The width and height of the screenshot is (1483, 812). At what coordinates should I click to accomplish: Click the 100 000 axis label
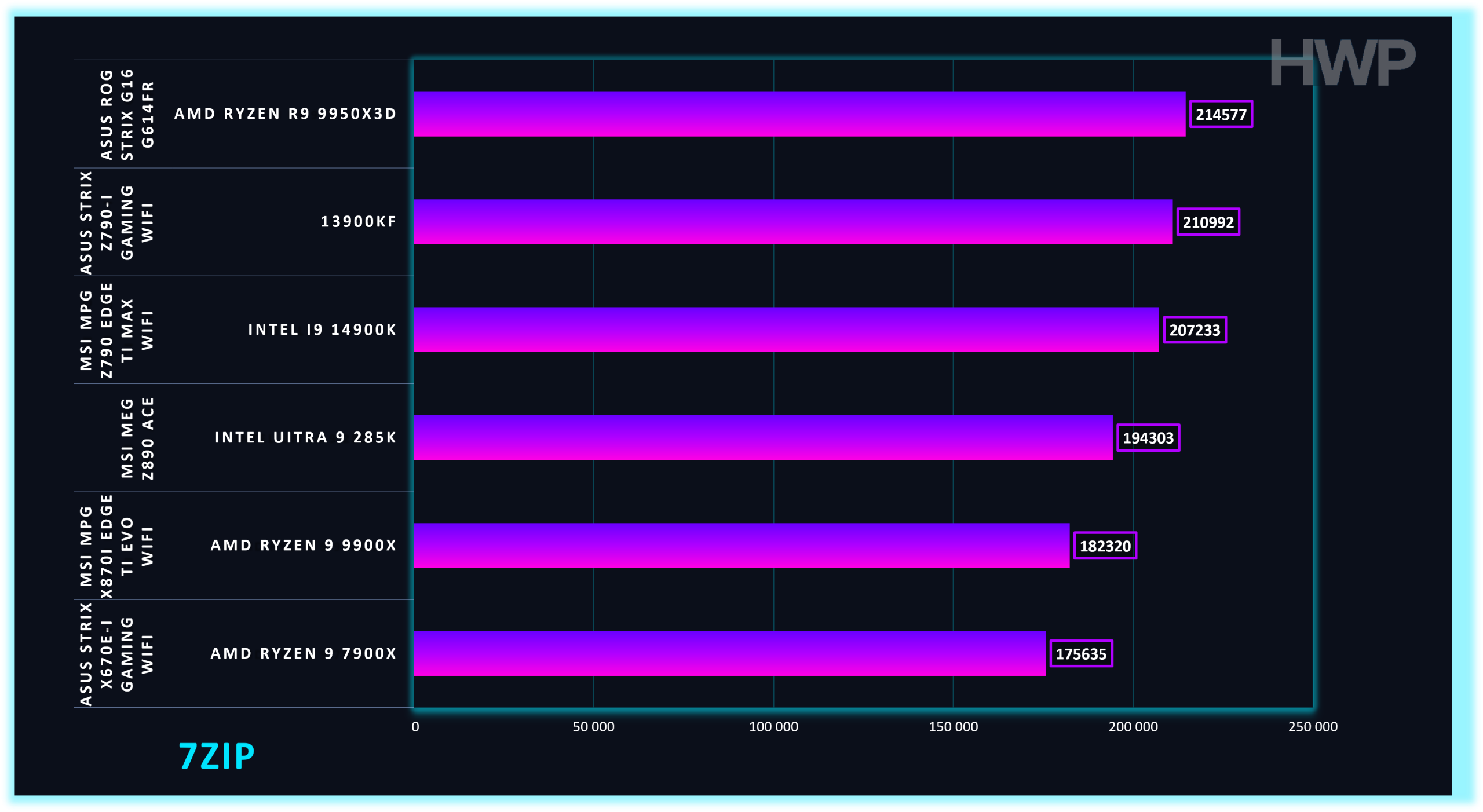(x=773, y=727)
